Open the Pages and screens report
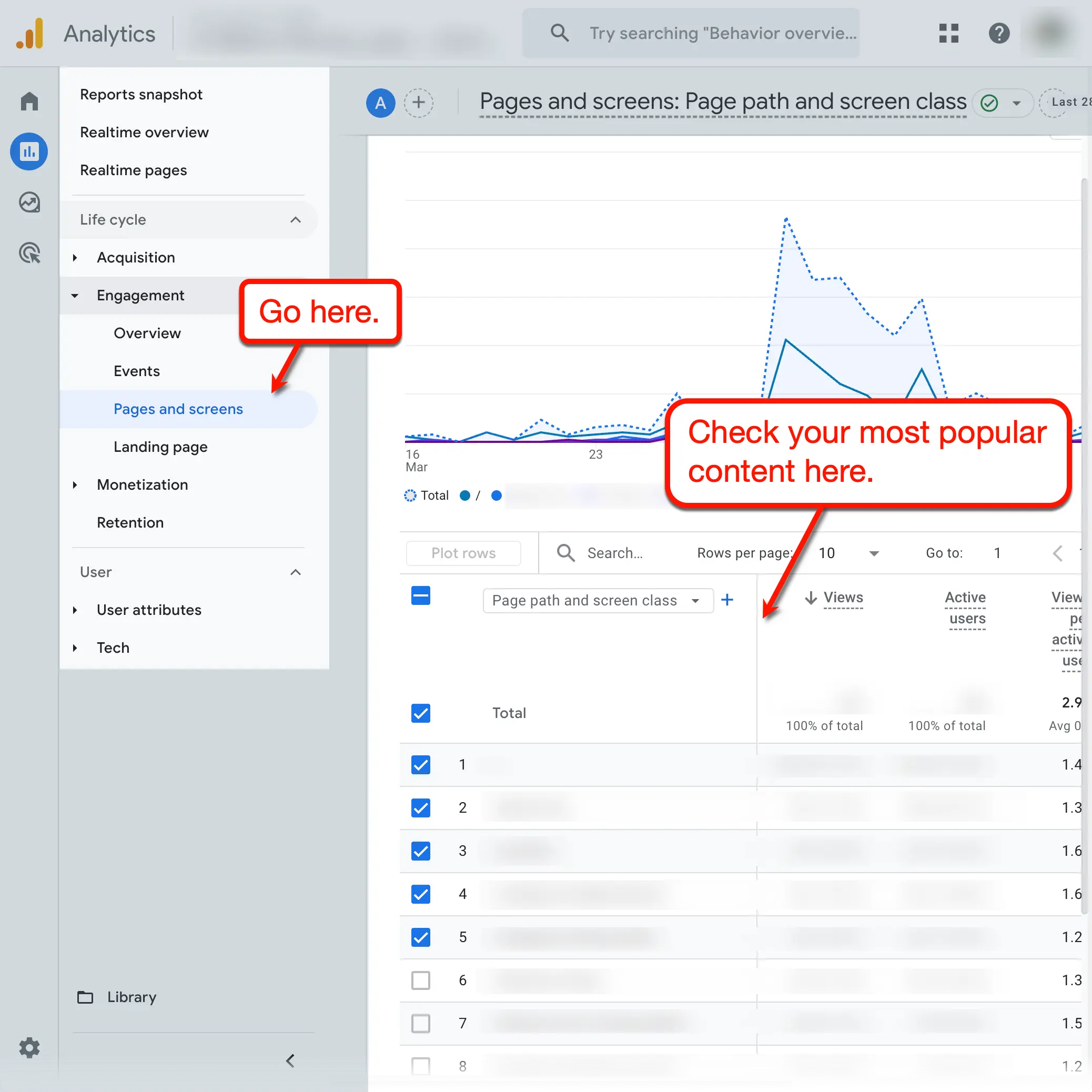The image size is (1092, 1092). pos(178,409)
